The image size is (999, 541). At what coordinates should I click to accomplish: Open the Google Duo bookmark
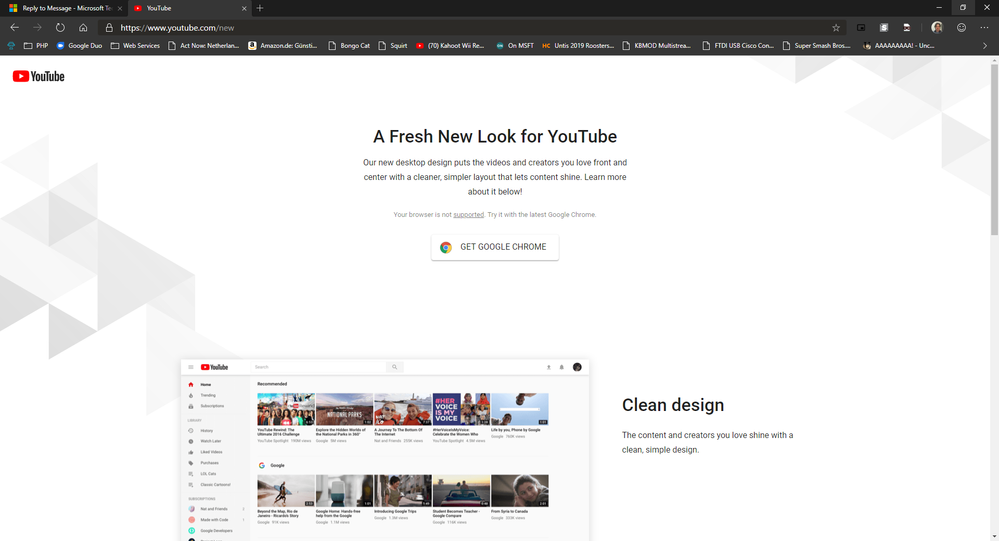(x=79, y=45)
